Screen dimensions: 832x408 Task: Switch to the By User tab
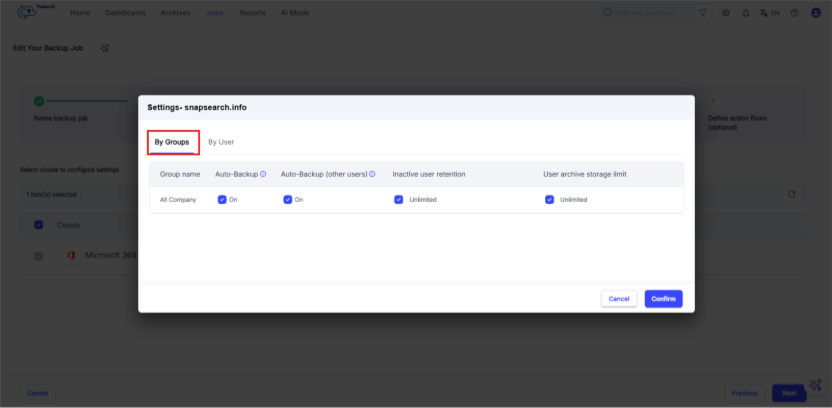(221, 142)
